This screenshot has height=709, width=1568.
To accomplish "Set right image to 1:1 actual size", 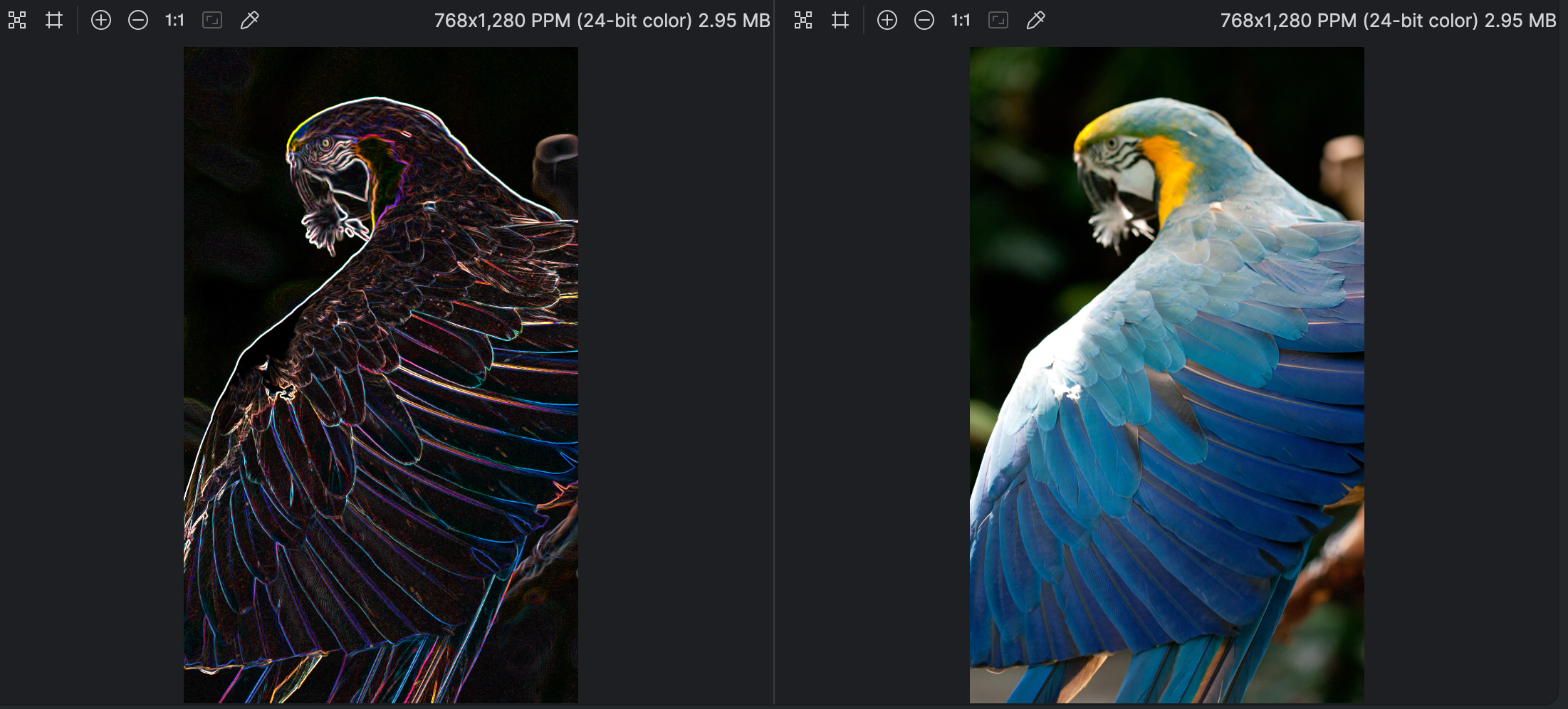I will tap(961, 20).
